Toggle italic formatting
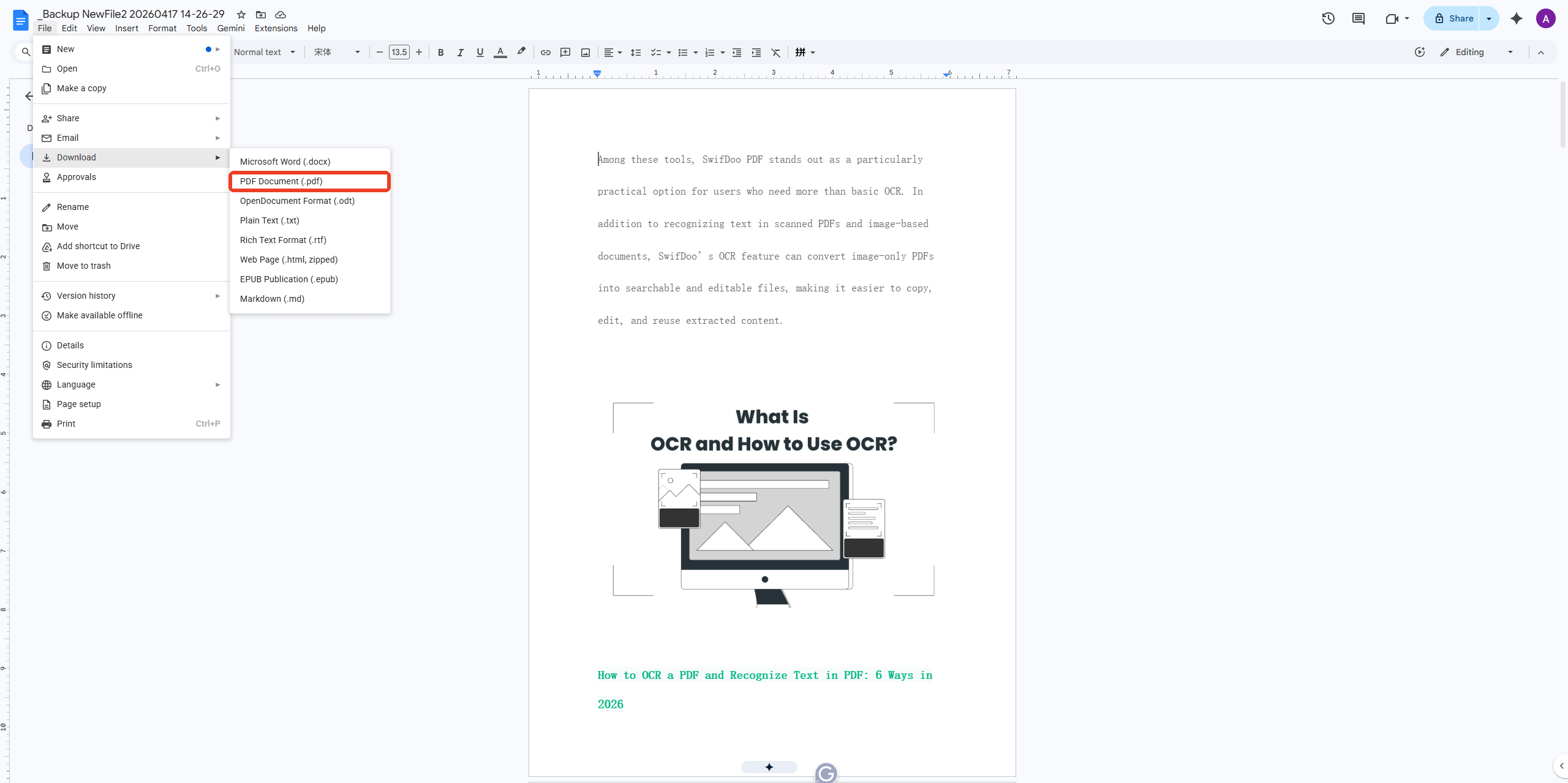The height and width of the screenshot is (783, 1568). coord(461,52)
